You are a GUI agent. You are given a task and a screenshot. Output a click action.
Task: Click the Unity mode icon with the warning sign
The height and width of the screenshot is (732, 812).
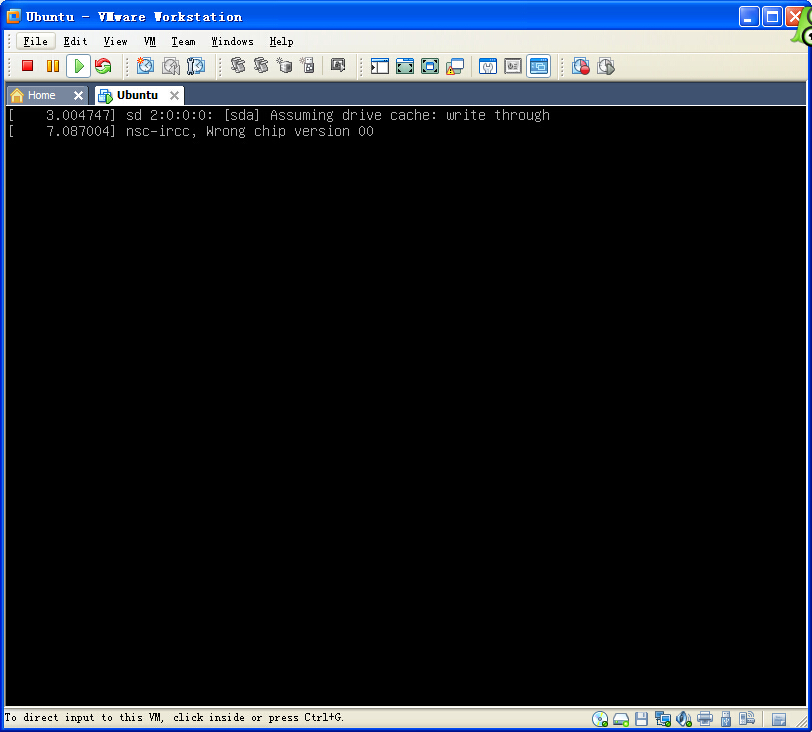[x=455, y=66]
